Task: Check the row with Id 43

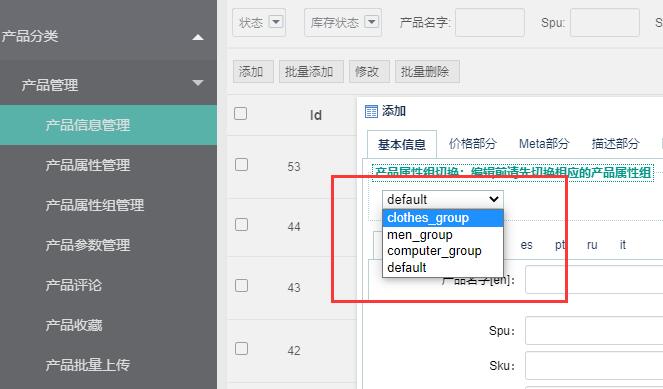Action: click(x=241, y=285)
